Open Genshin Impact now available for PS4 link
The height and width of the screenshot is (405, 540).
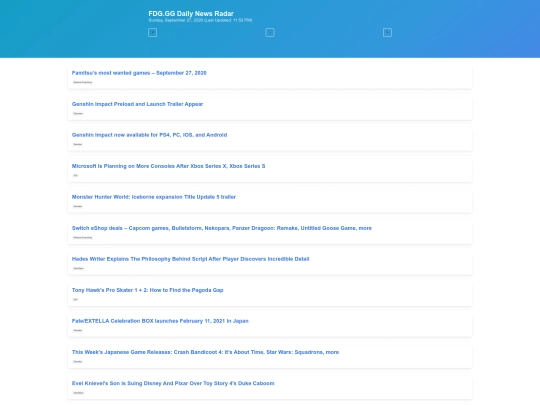149,135
